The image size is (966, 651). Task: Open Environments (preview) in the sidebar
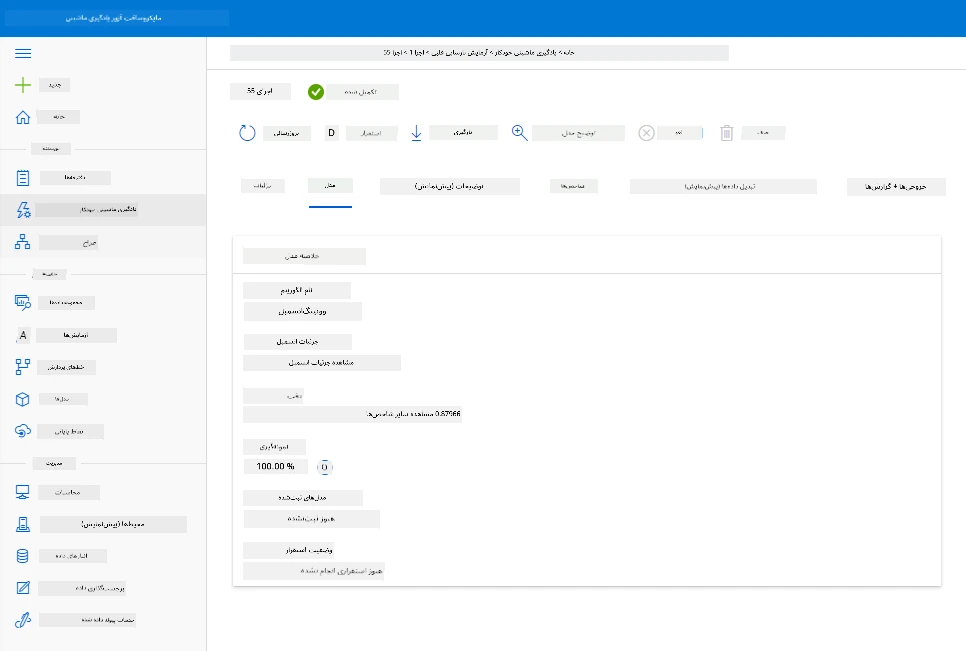coord(113,524)
